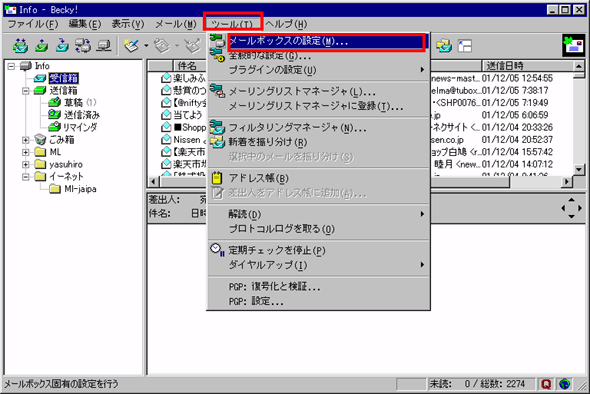This screenshot has height=394, width=590.
Task: Click the layout view icon in toolbar
Action: tap(465, 46)
